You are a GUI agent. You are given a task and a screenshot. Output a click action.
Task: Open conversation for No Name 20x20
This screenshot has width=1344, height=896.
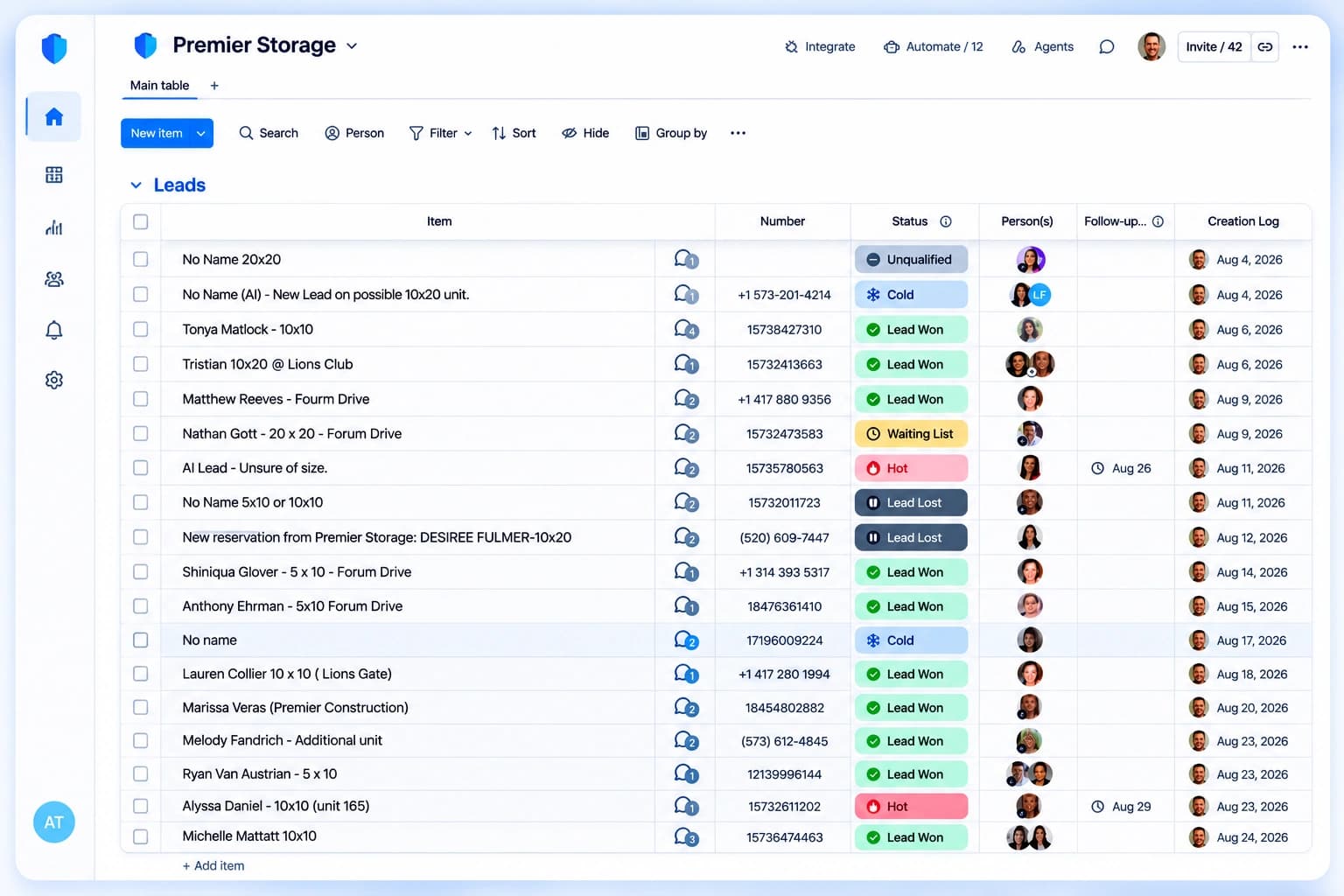tap(686, 259)
